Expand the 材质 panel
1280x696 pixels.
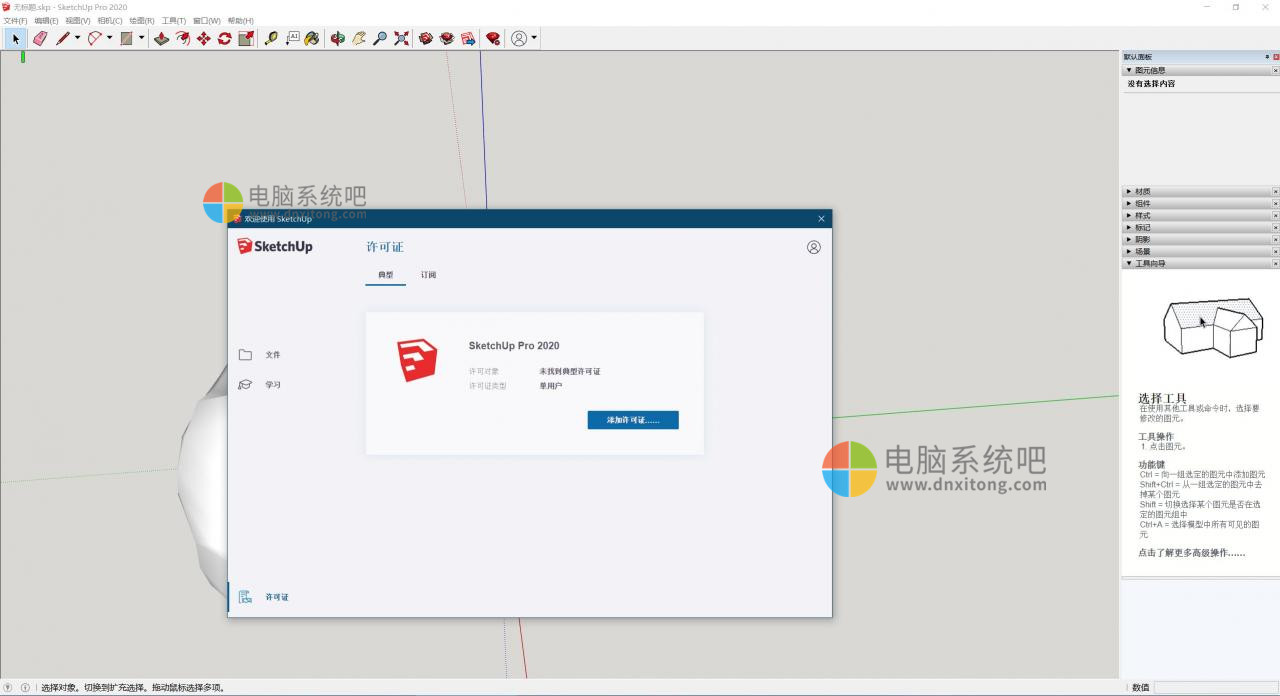coord(1129,191)
